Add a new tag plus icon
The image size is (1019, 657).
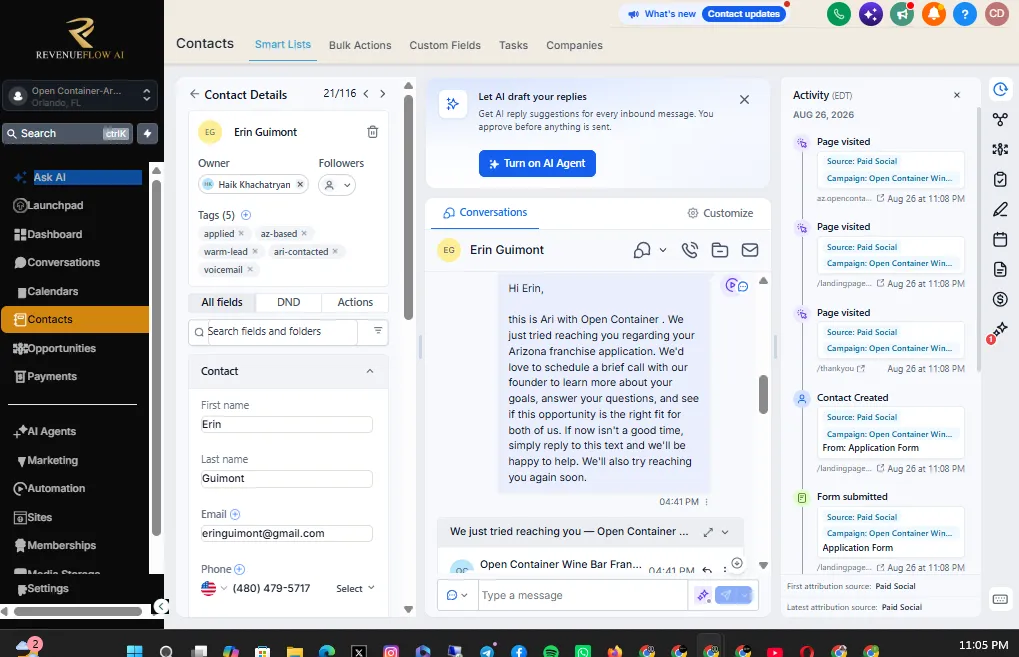click(x=246, y=215)
